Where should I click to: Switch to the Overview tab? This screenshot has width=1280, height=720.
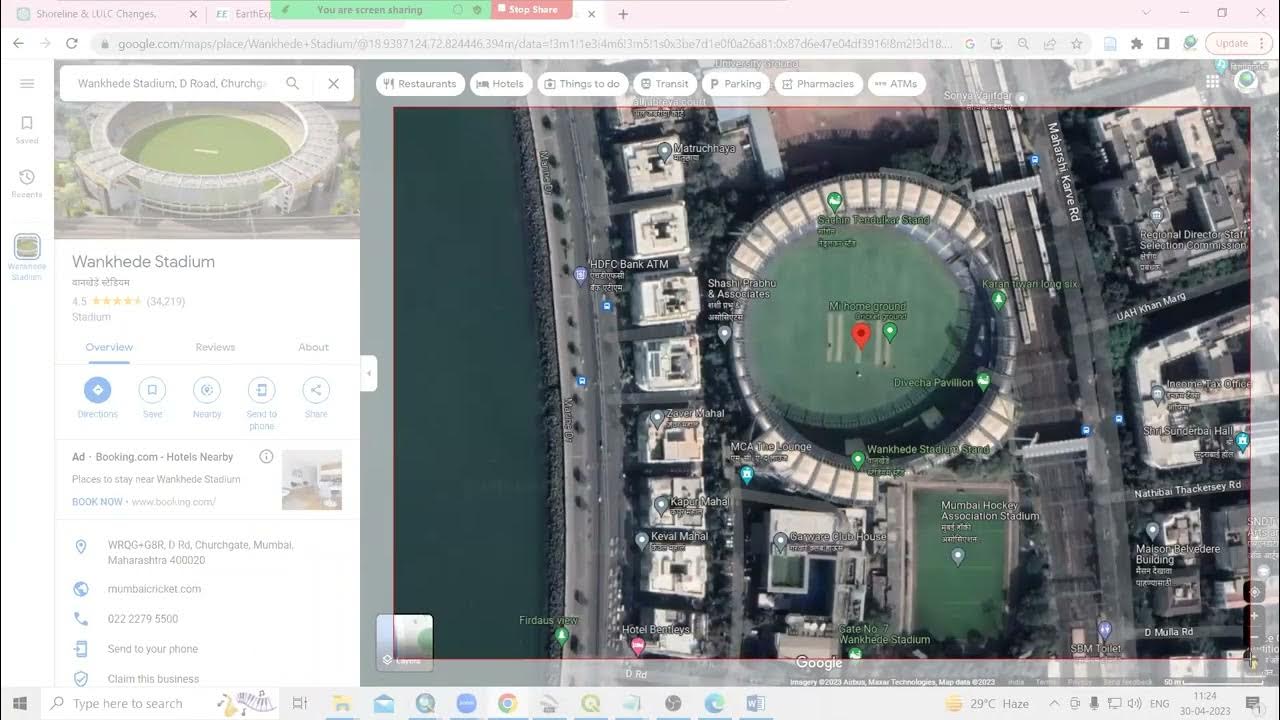coord(109,347)
